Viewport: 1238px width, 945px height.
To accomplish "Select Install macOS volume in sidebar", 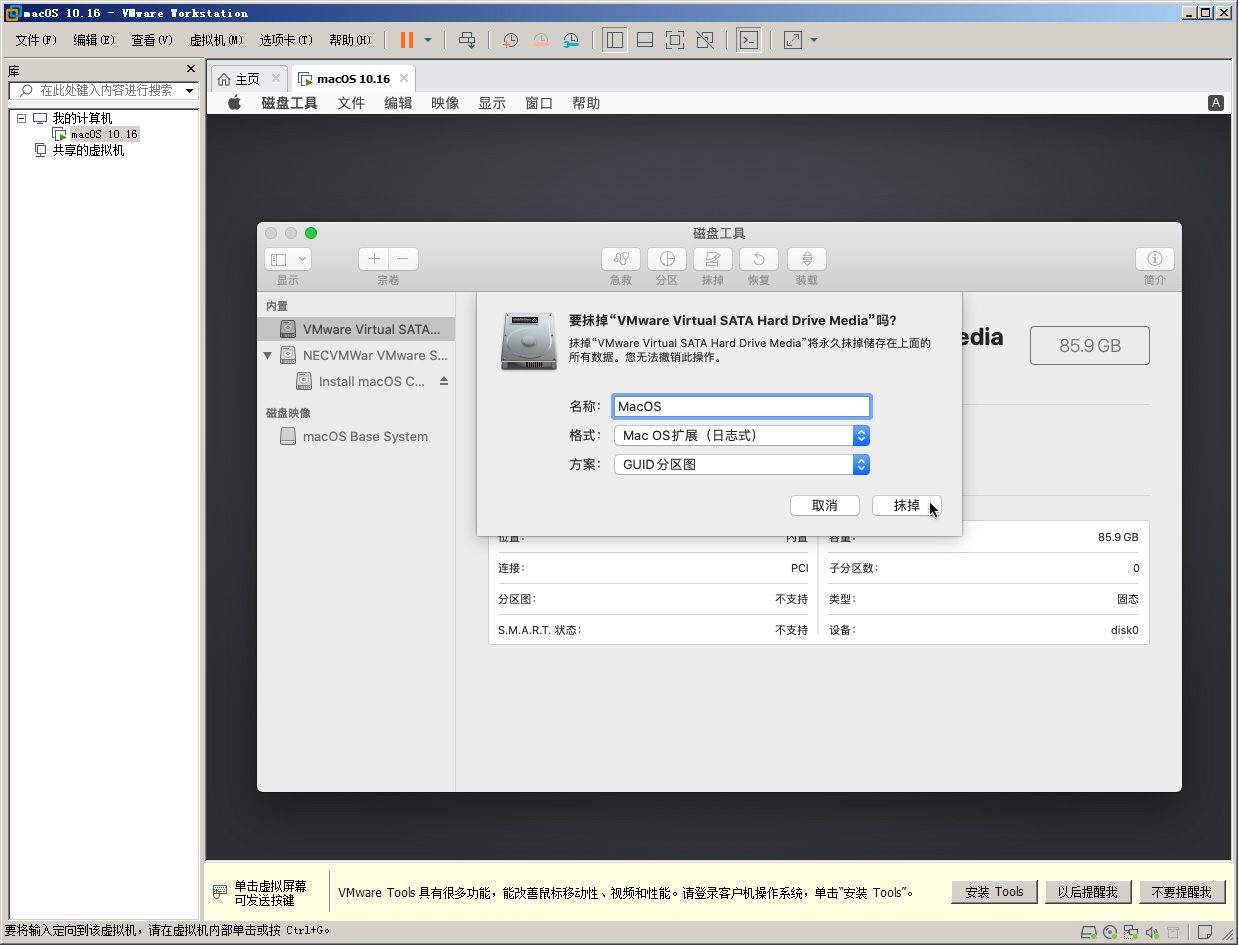I will point(371,381).
